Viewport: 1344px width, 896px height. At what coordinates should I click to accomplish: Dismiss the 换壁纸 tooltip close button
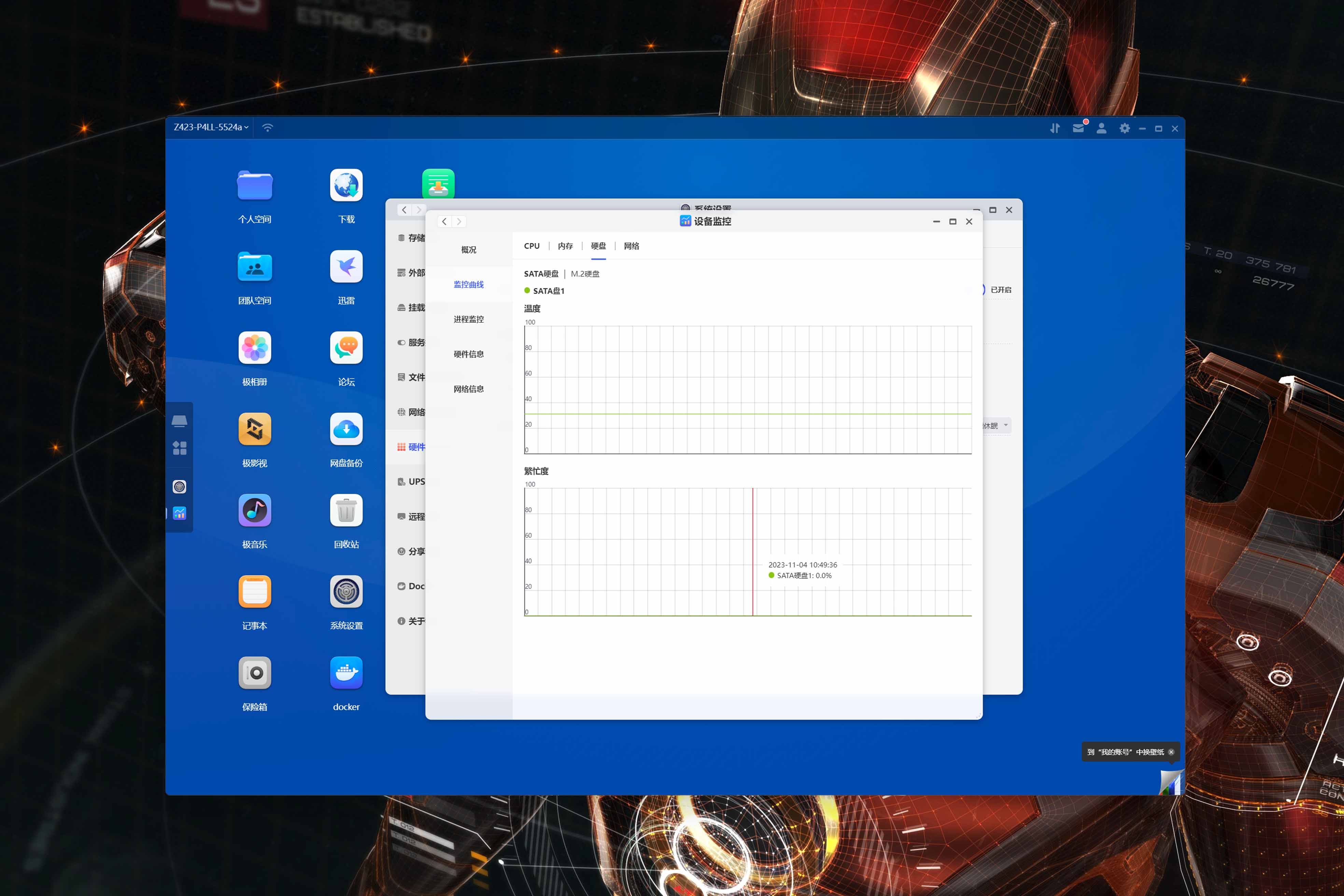coord(1171,752)
